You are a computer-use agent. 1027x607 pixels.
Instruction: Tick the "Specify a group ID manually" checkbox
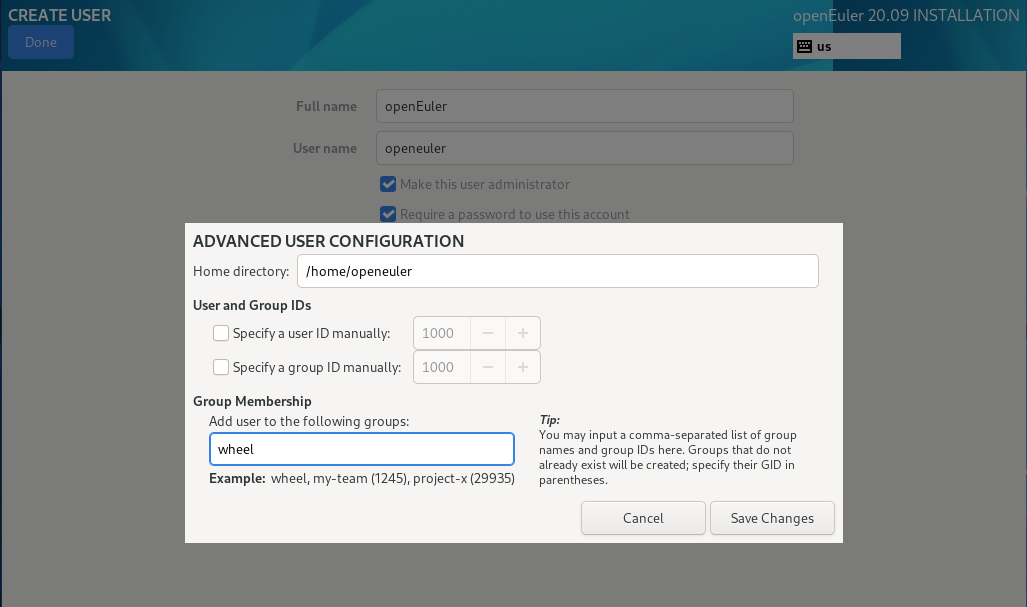(221, 367)
